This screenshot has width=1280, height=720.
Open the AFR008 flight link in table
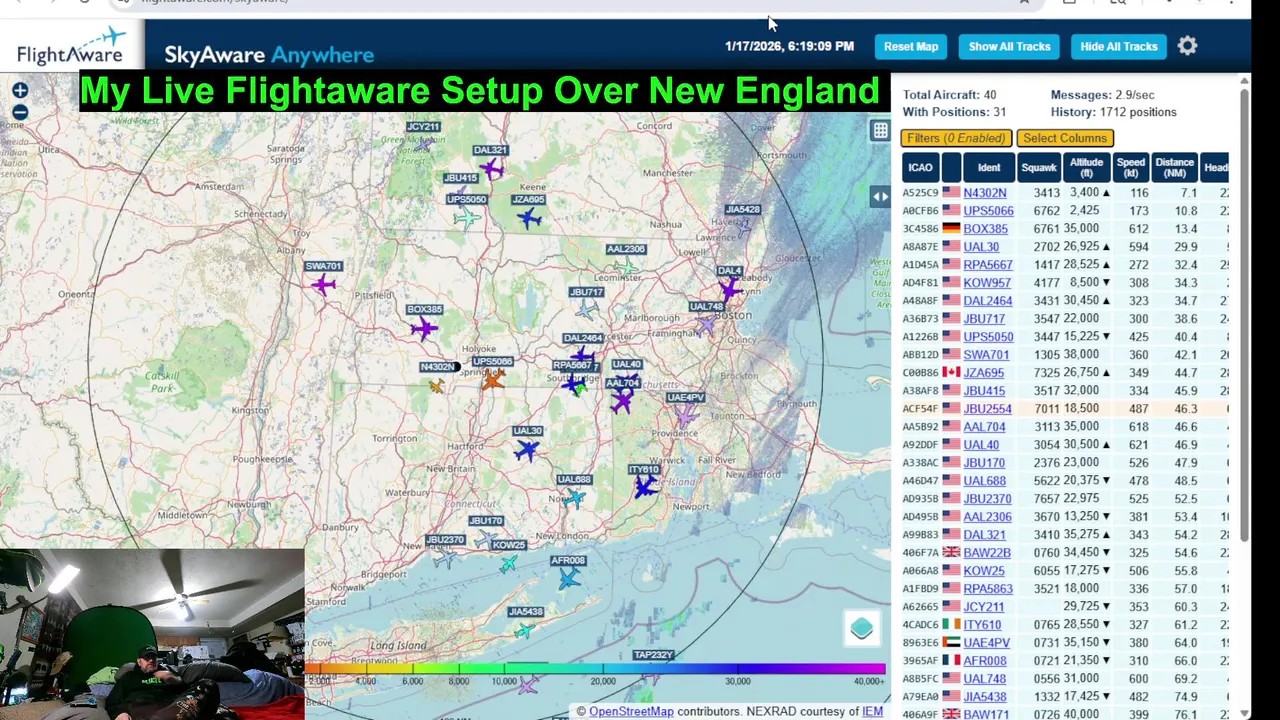click(985, 661)
